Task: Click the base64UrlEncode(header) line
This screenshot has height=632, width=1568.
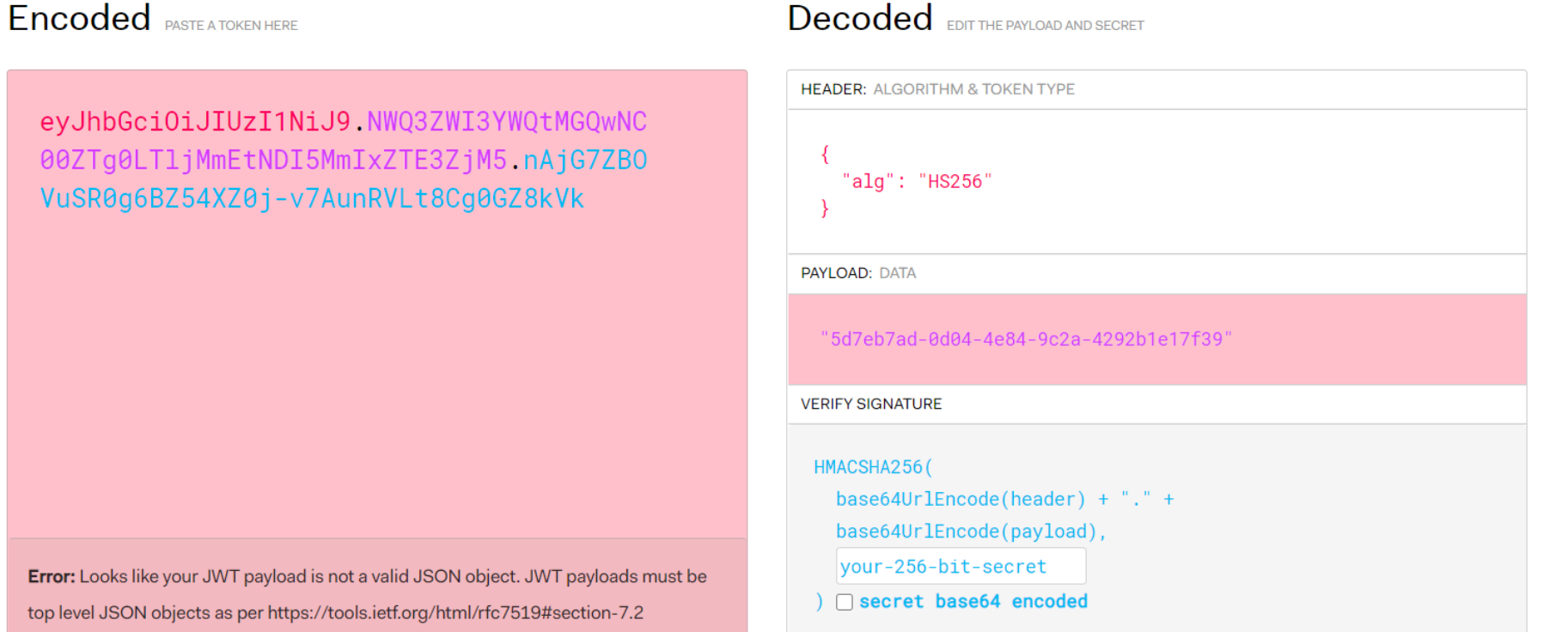Action: point(1004,499)
